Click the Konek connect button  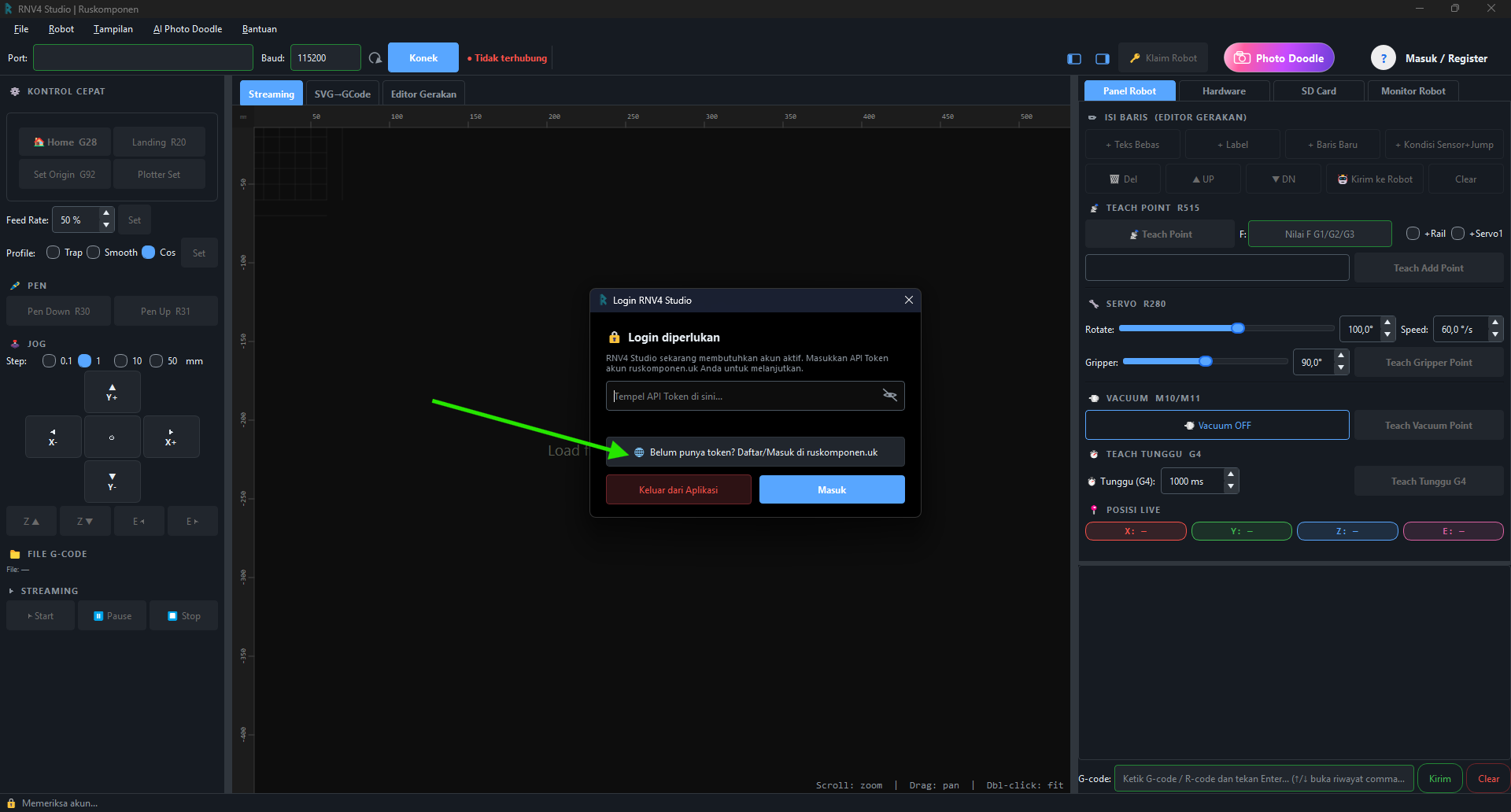(423, 58)
